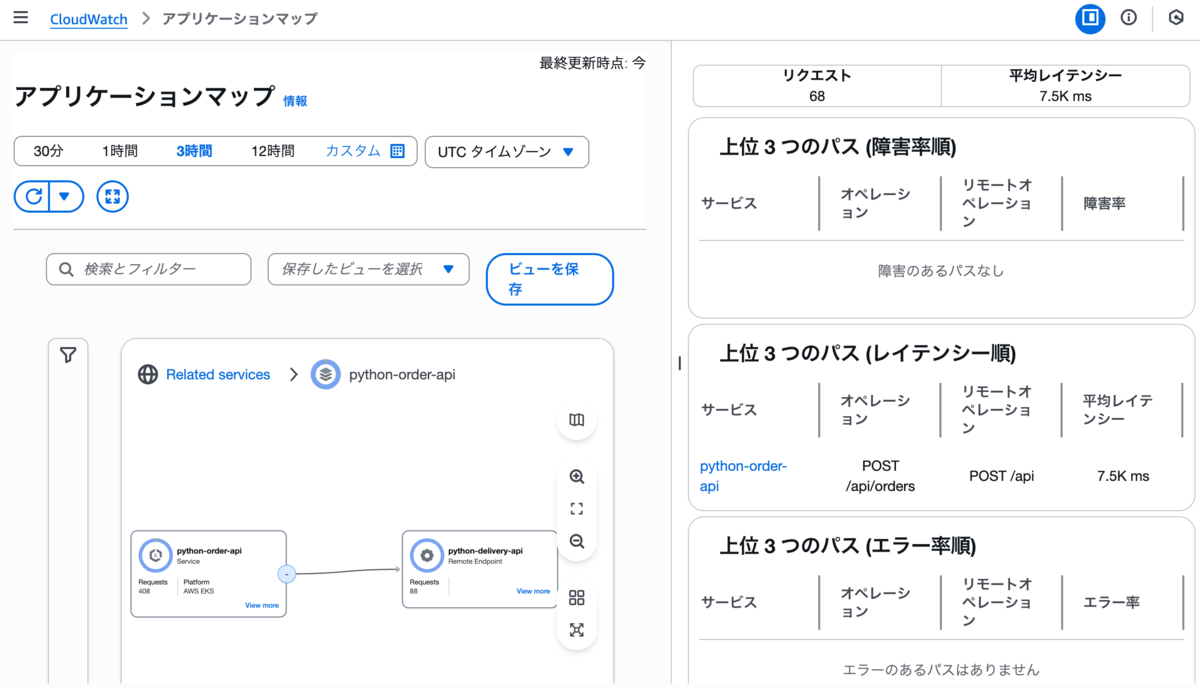1200x688 pixels.
Task: Click the hexagon settings icon in header
Action: (1176, 18)
